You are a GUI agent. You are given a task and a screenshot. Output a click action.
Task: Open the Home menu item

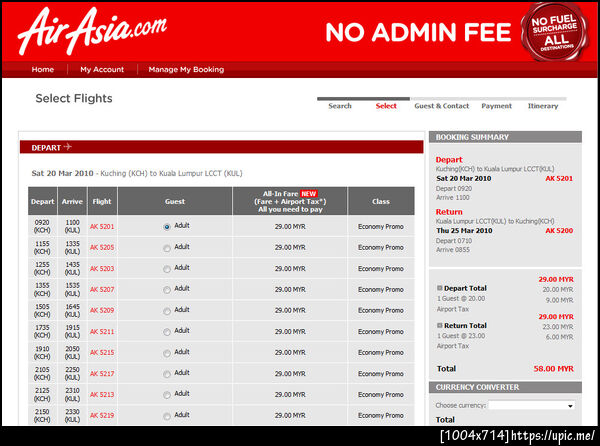[x=43, y=70]
